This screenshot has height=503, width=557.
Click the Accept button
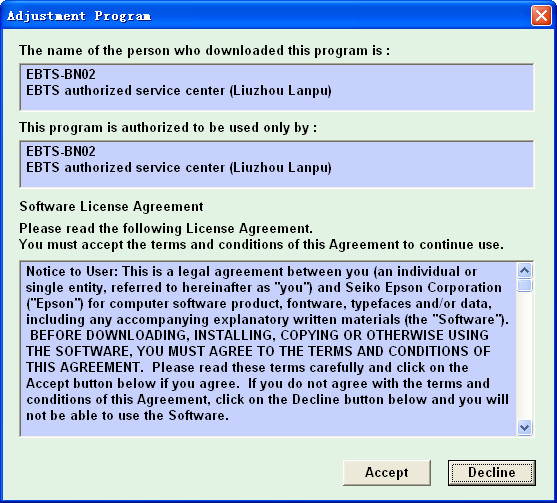387,472
